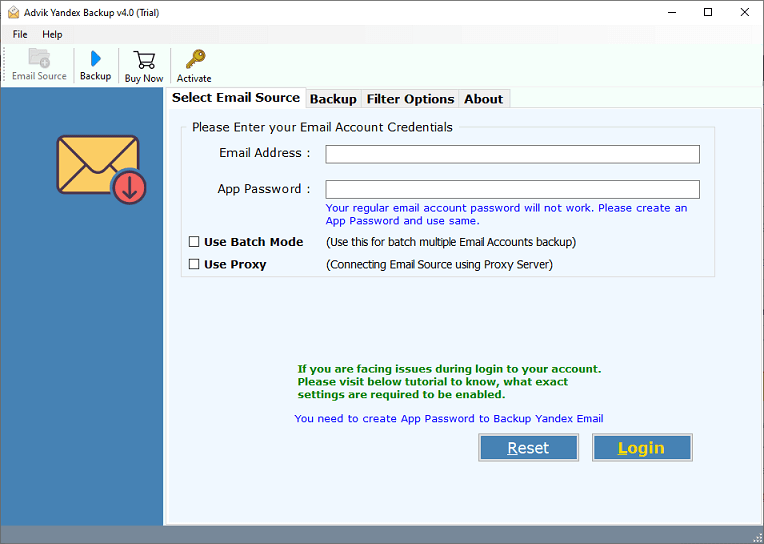This screenshot has height=544, width=764.
Task: Focus the App Password input field
Action: pos(513,189)
